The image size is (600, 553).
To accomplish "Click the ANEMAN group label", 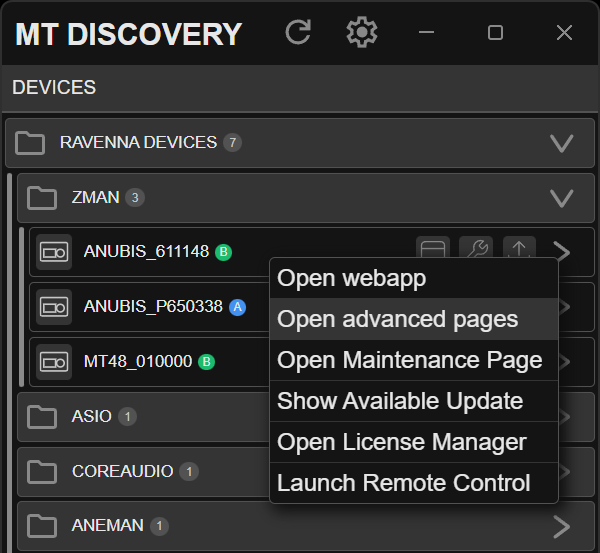I will tap(108, 525).
